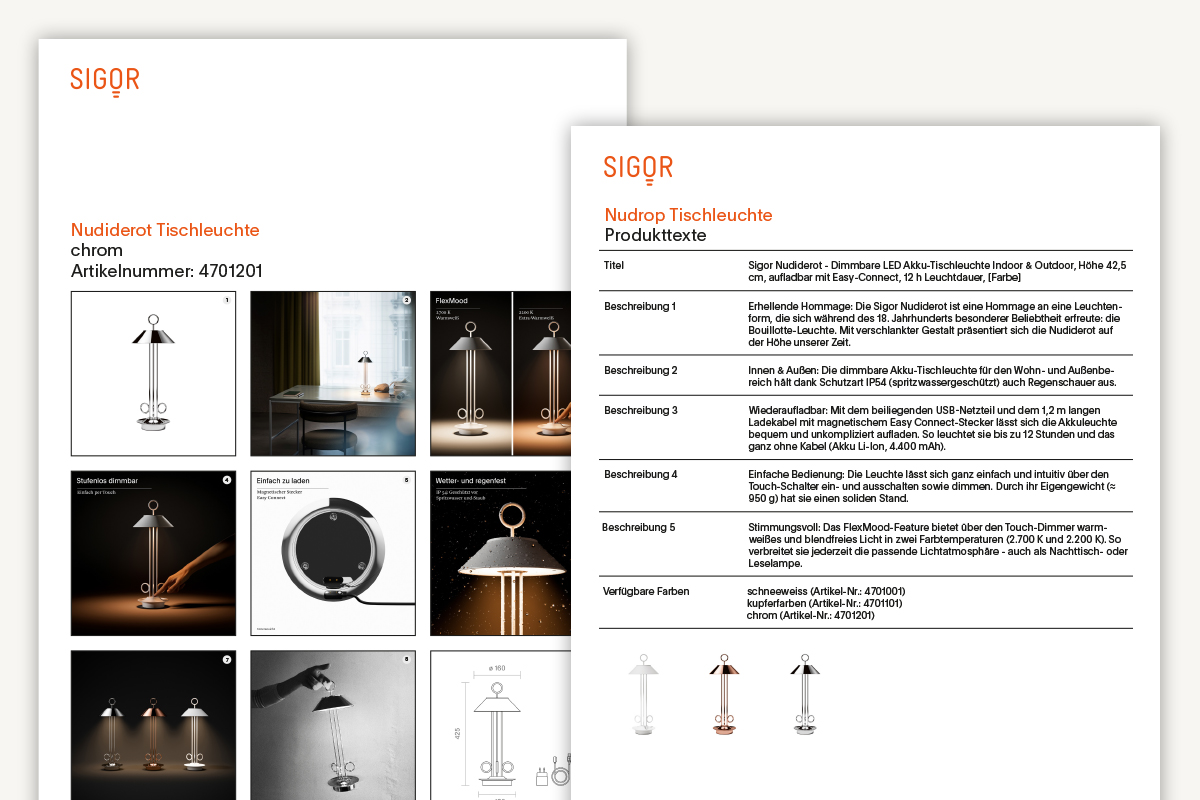Viewport: 1200px width, 800px height.
Task: Open thumbnail 2 showing the lamp on a desk
Action: tap(333, 374)
